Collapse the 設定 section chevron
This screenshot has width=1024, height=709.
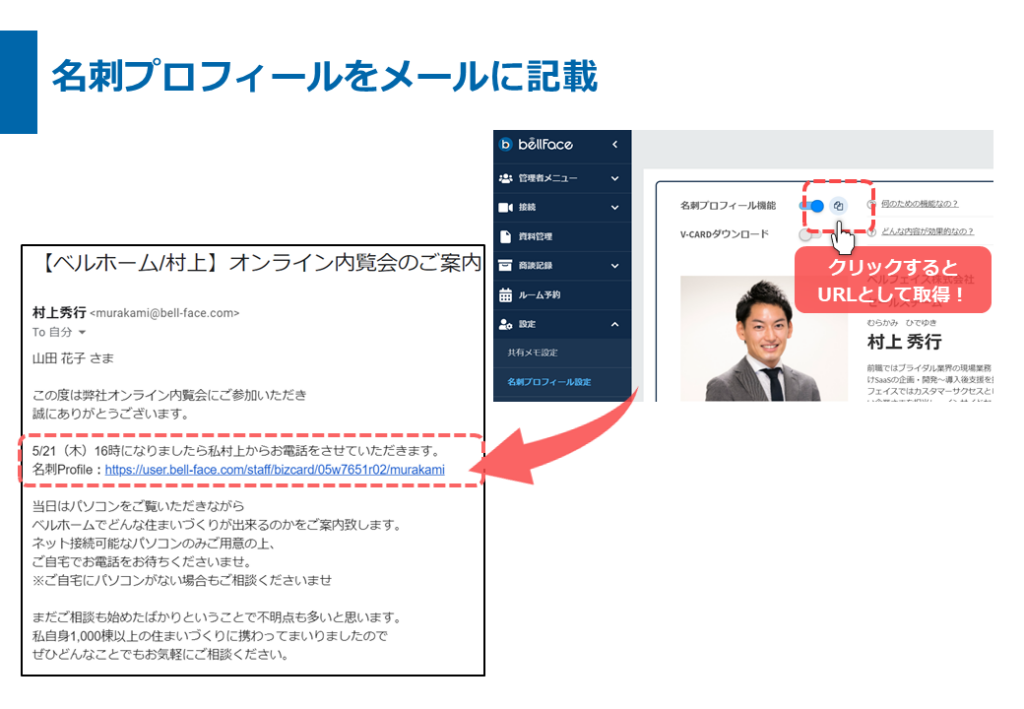point(615,324)
